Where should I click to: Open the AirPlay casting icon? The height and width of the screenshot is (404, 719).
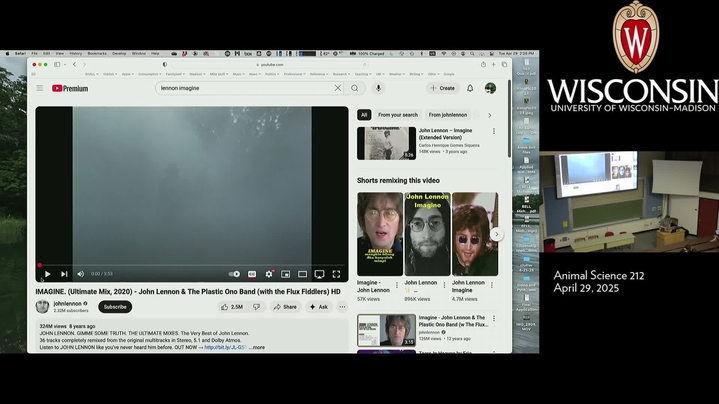point(320,274)
